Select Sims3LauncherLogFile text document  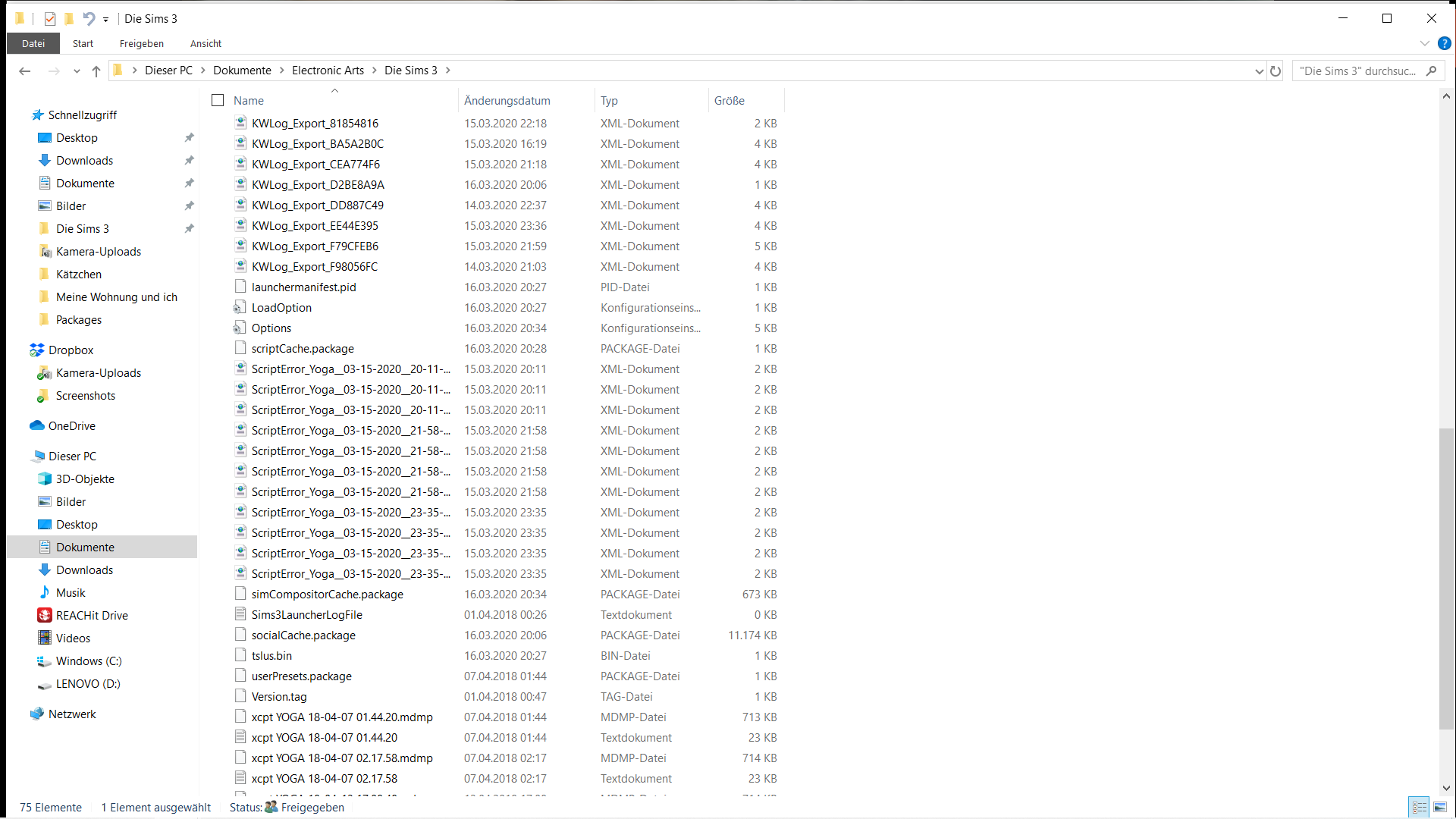(307, 615)
